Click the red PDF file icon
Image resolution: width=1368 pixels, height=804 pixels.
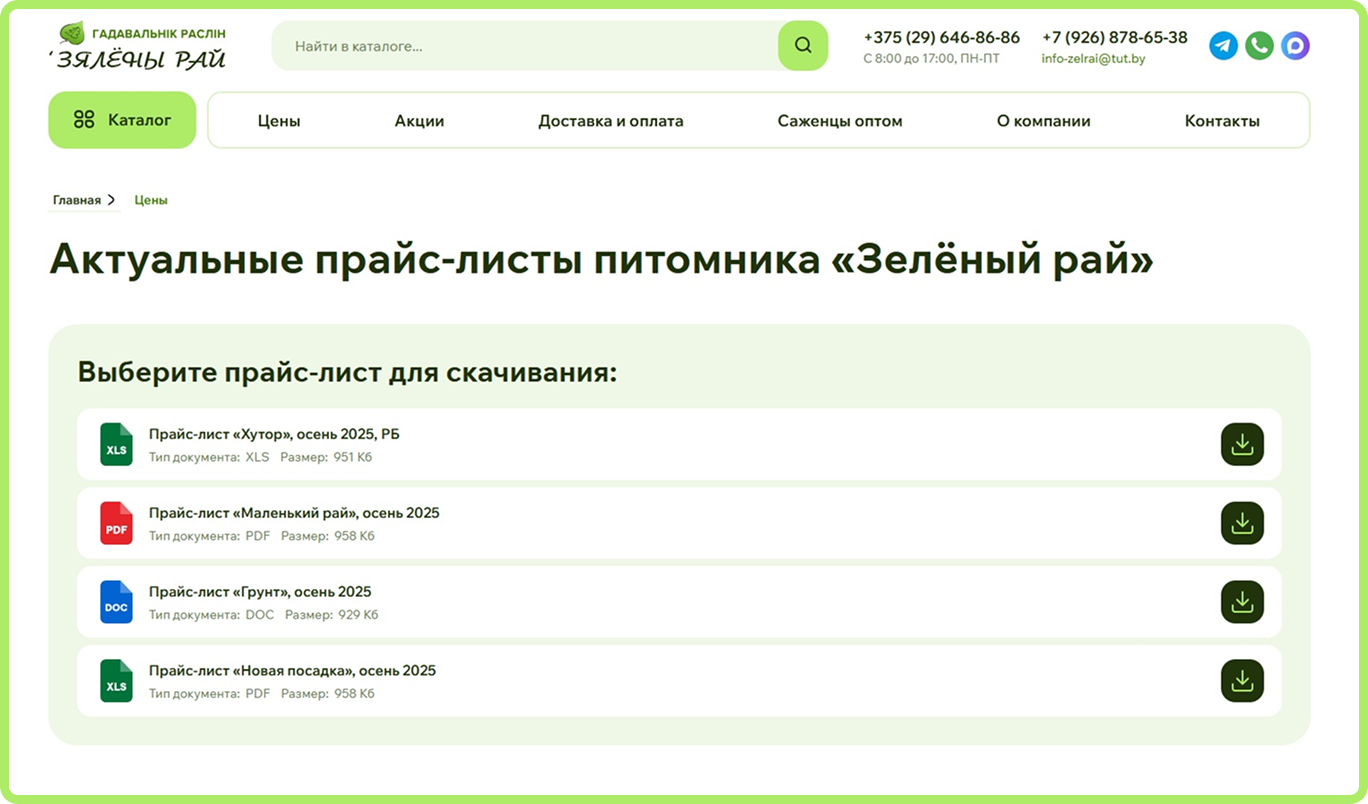116,523
